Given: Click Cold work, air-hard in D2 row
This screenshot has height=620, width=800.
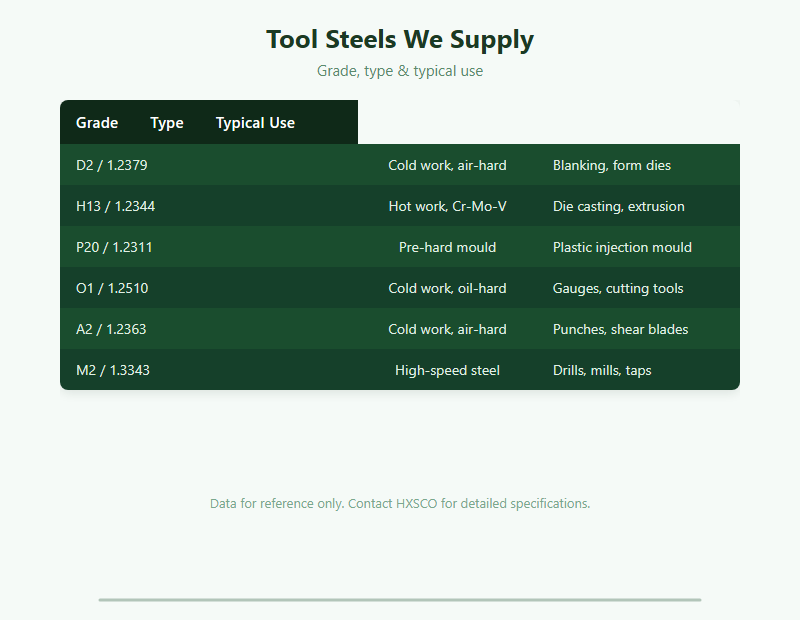Looking at the screenshot, I should (x=447, y=165).
